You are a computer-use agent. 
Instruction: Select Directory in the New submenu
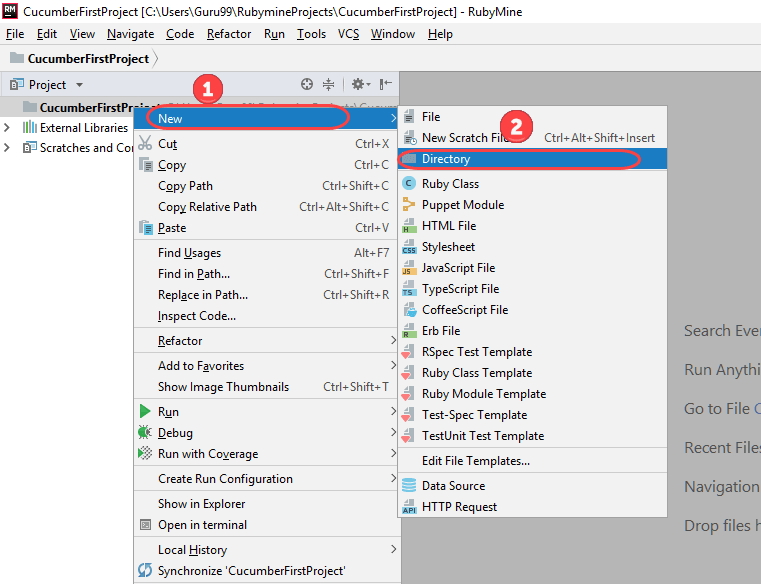[x=445, y=159]
